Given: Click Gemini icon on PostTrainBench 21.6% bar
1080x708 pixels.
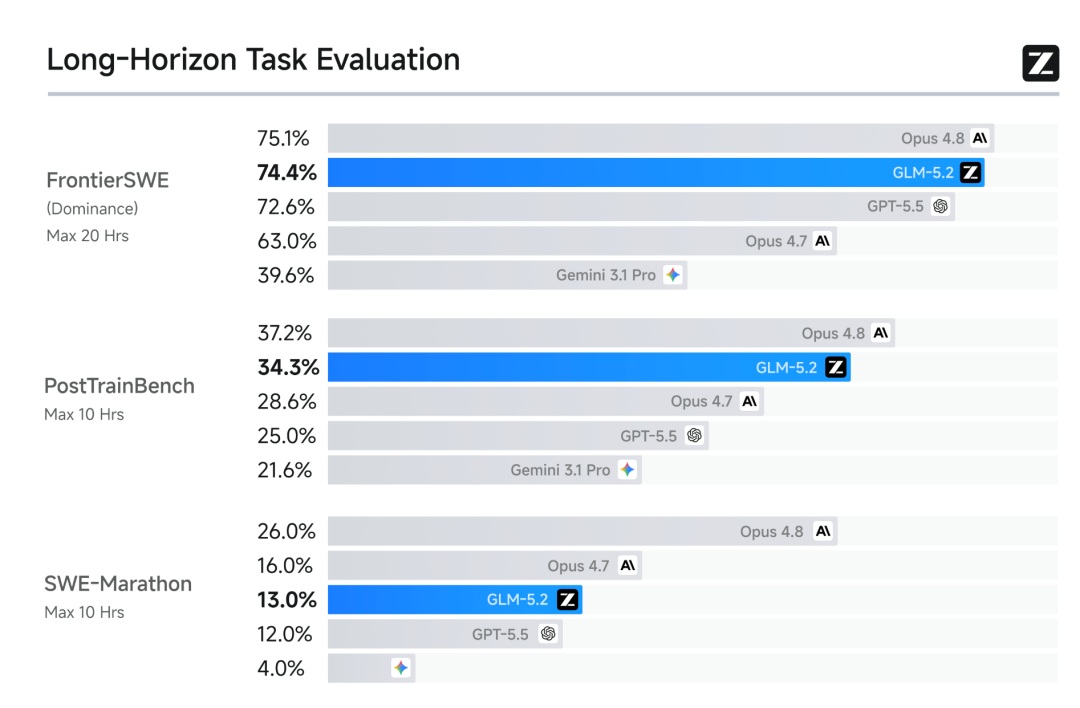Looking at the screenshot, I should (627, 470).
